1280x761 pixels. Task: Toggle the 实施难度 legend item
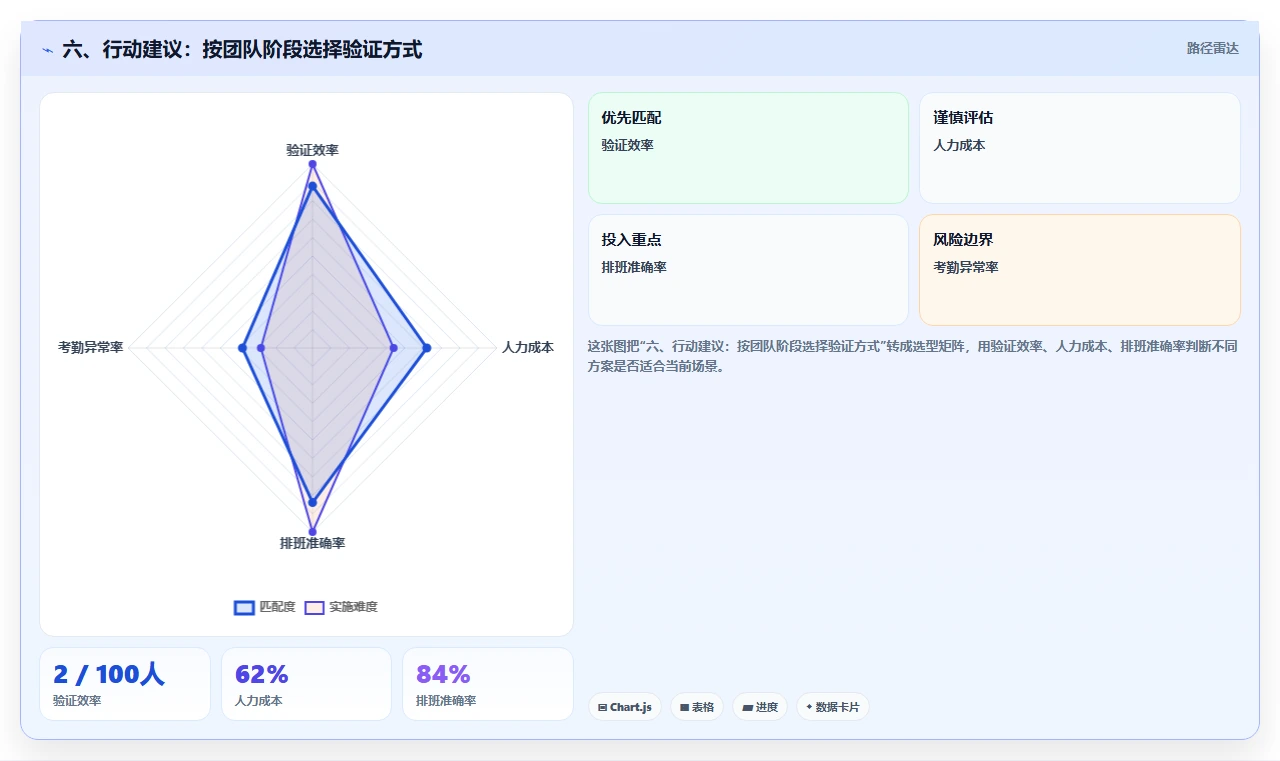341,607
